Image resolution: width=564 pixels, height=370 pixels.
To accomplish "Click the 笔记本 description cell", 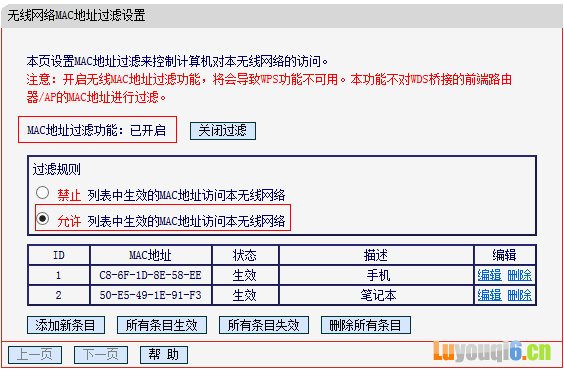I will [x=376, y=296].
